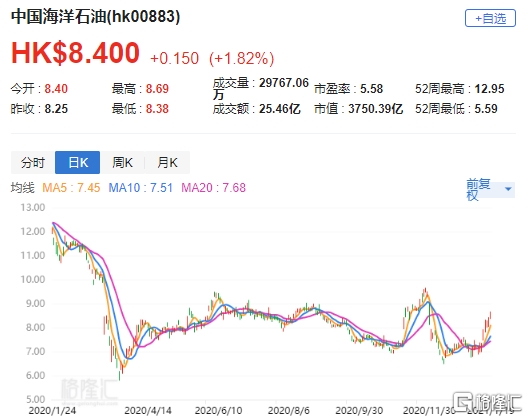This screenshot has height=419, width=528.
Task: Open the 周K weekly chart tab
Action: [x=122, y=163]
